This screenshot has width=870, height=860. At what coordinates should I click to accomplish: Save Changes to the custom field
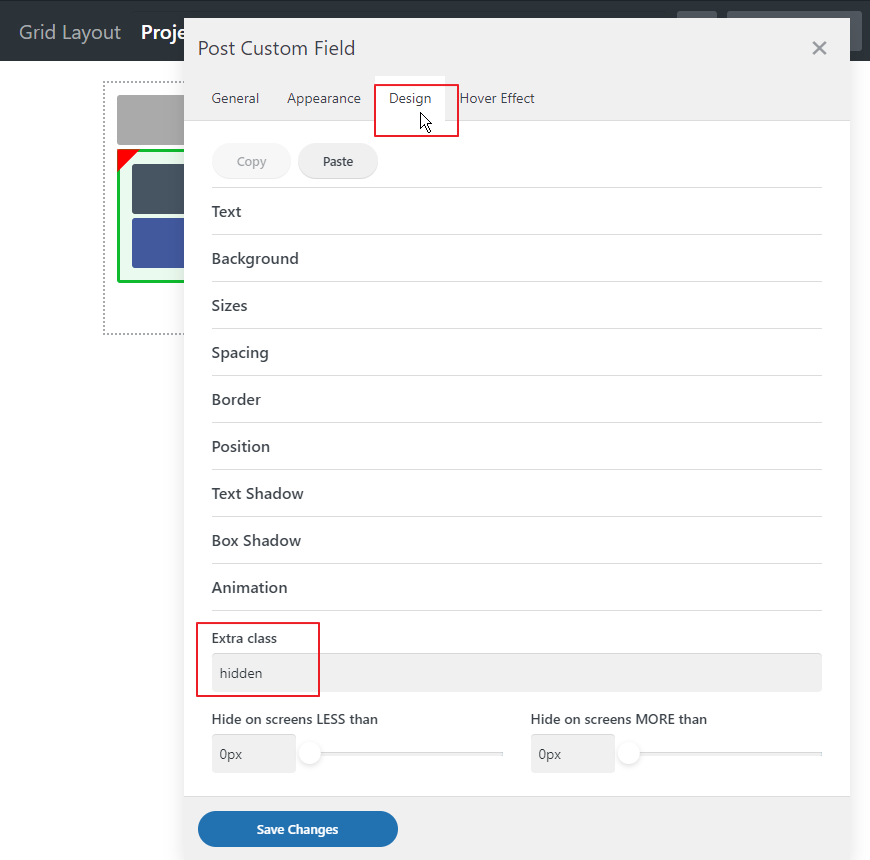click(x=297, y=829)
